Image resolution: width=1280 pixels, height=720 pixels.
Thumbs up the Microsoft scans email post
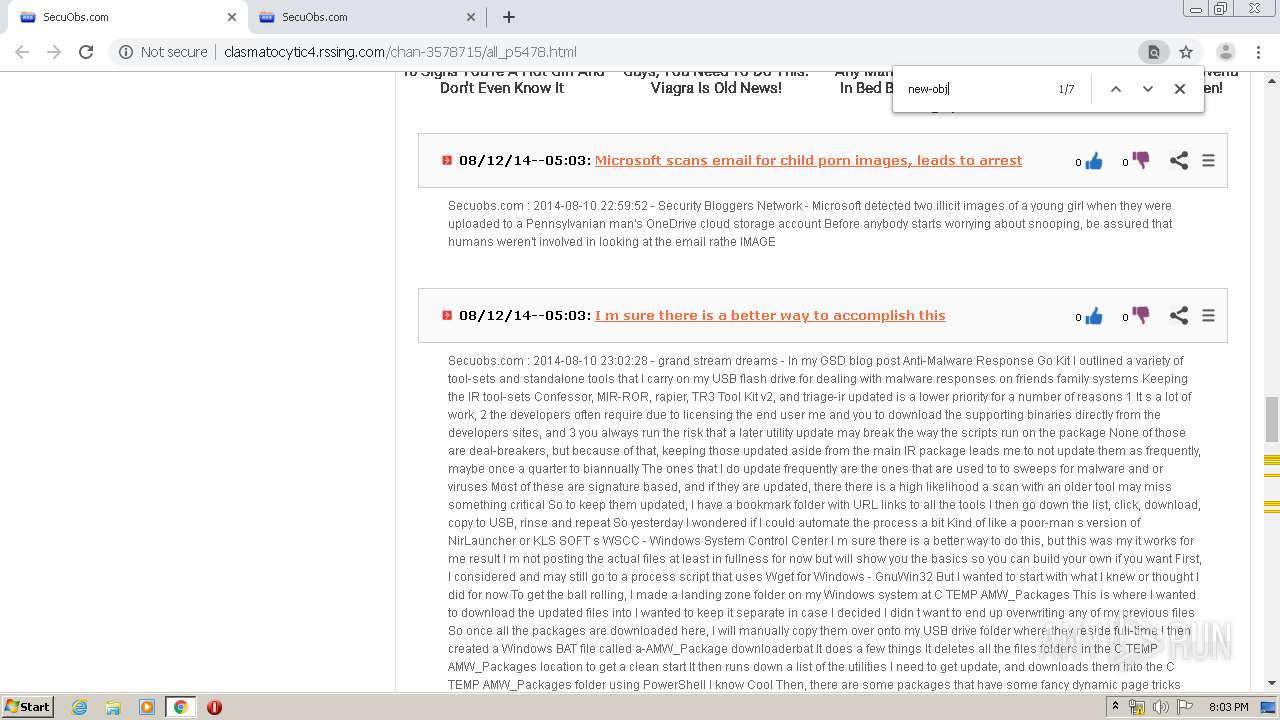(1094, 161)
